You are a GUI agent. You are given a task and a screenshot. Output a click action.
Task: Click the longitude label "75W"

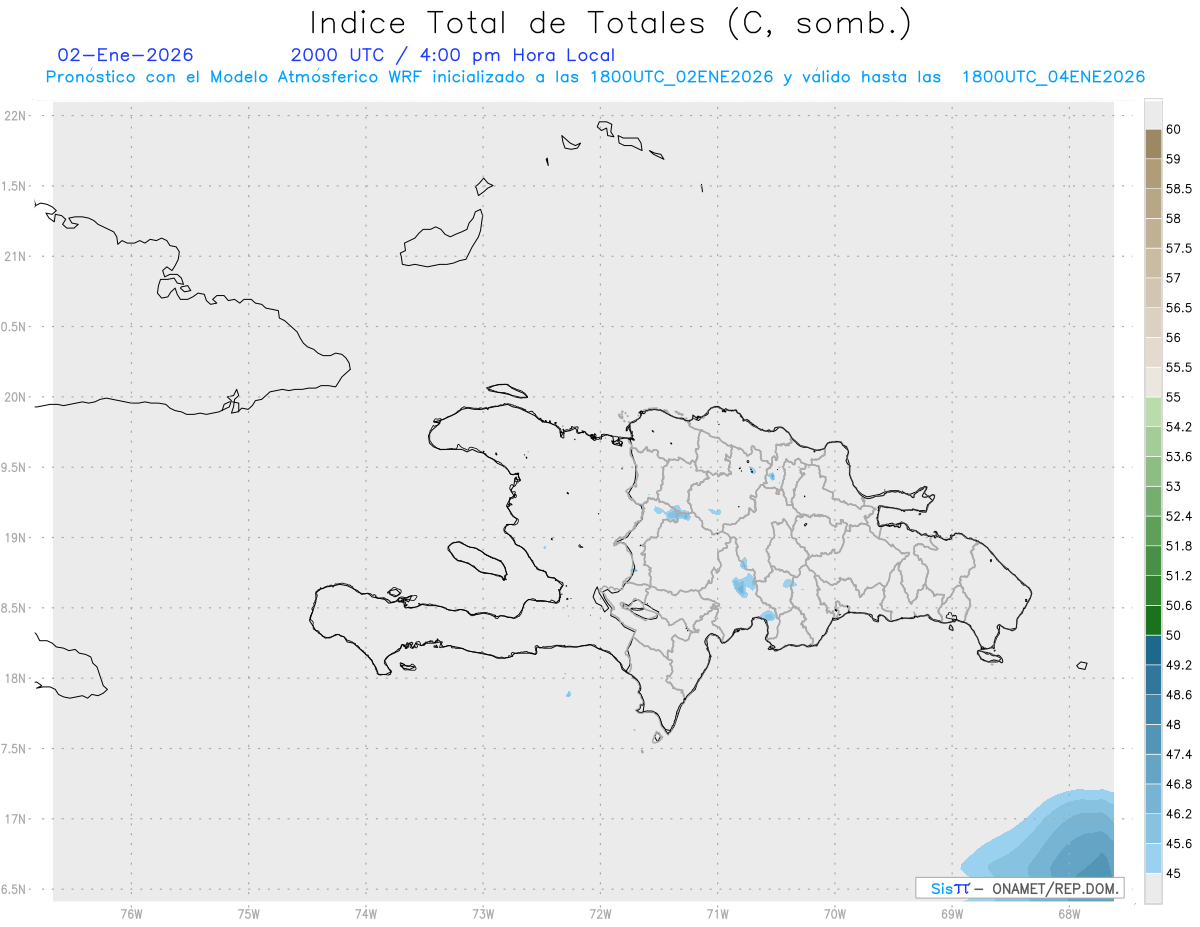(249, 913)
